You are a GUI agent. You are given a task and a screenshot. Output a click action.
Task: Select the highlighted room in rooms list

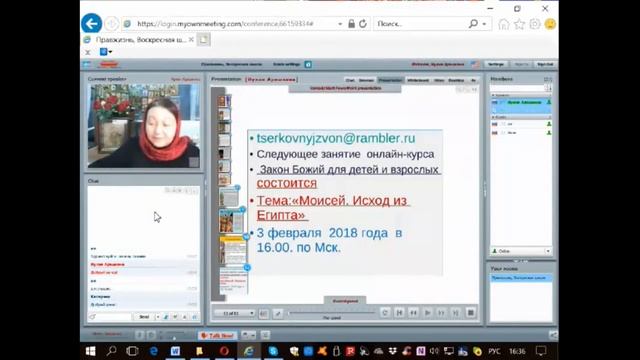[x=521, y=278]
